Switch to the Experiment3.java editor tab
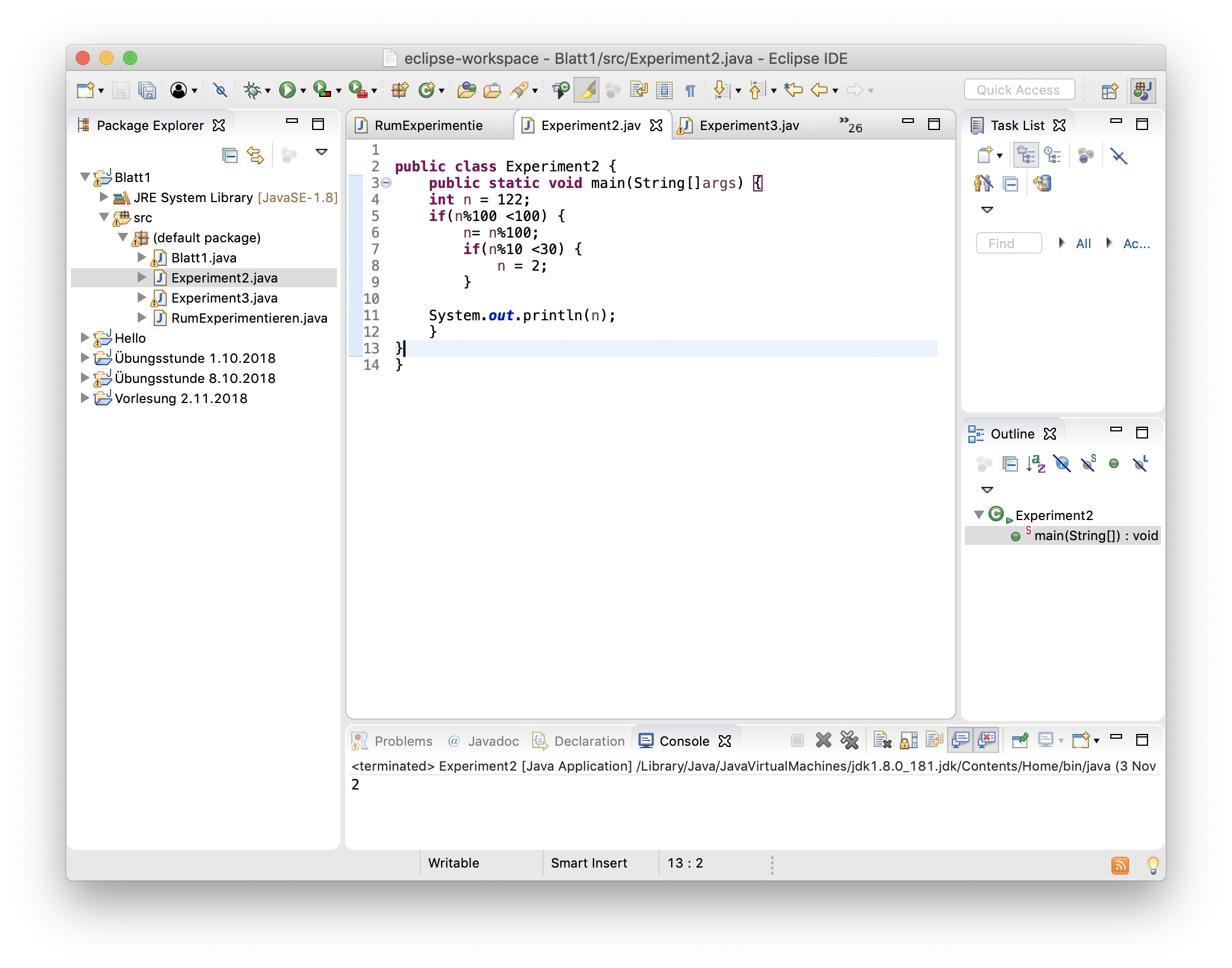 [x=748, y=125]
